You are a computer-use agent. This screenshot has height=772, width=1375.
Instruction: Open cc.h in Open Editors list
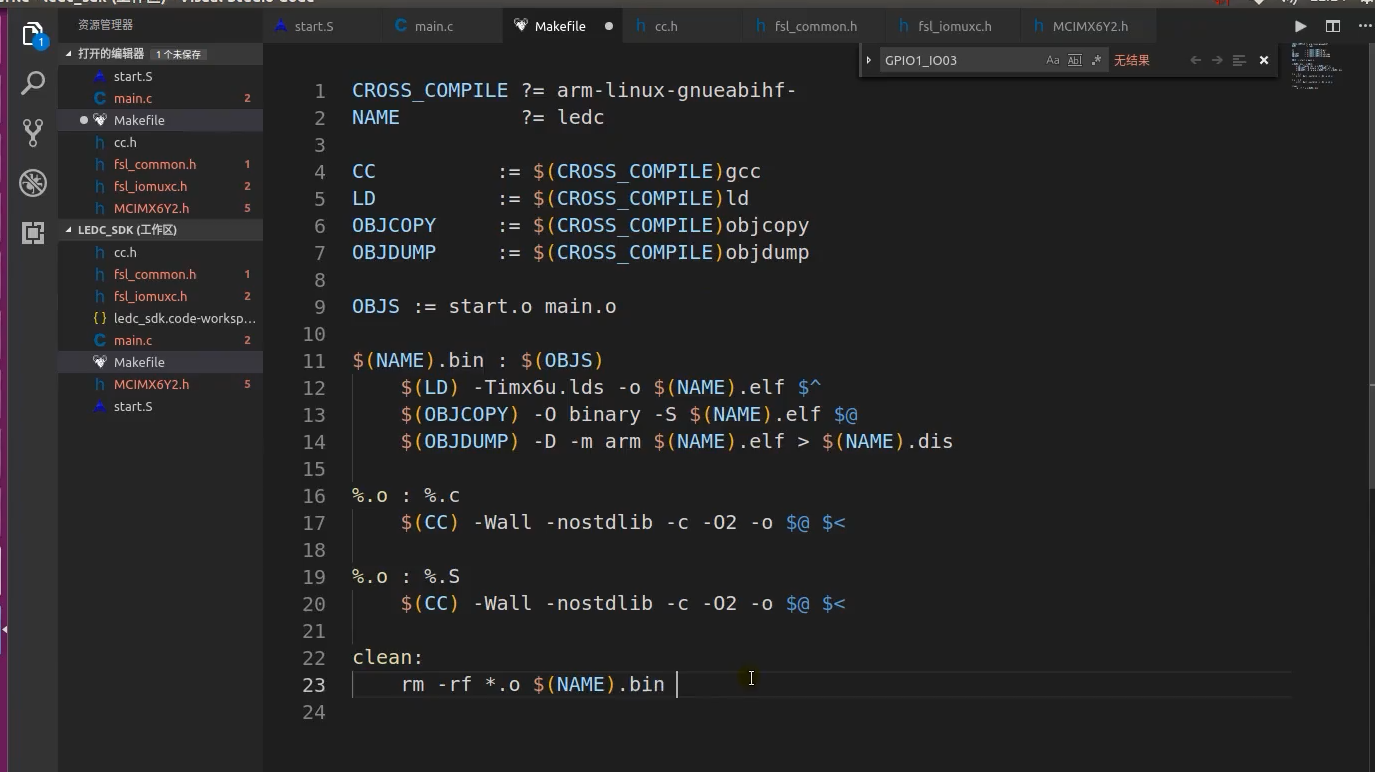pos(160,142)
